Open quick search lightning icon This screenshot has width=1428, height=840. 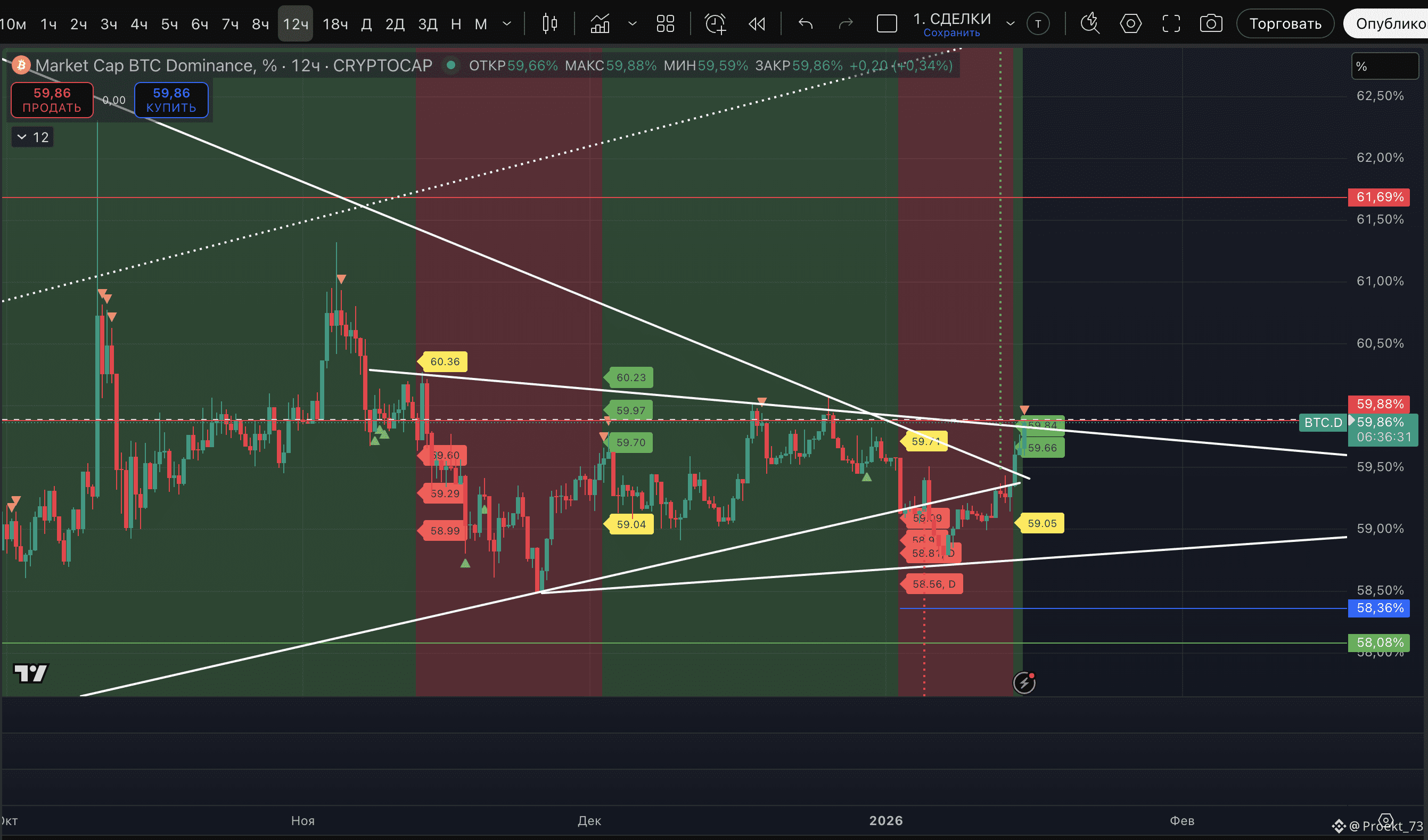coord(1089,24)
